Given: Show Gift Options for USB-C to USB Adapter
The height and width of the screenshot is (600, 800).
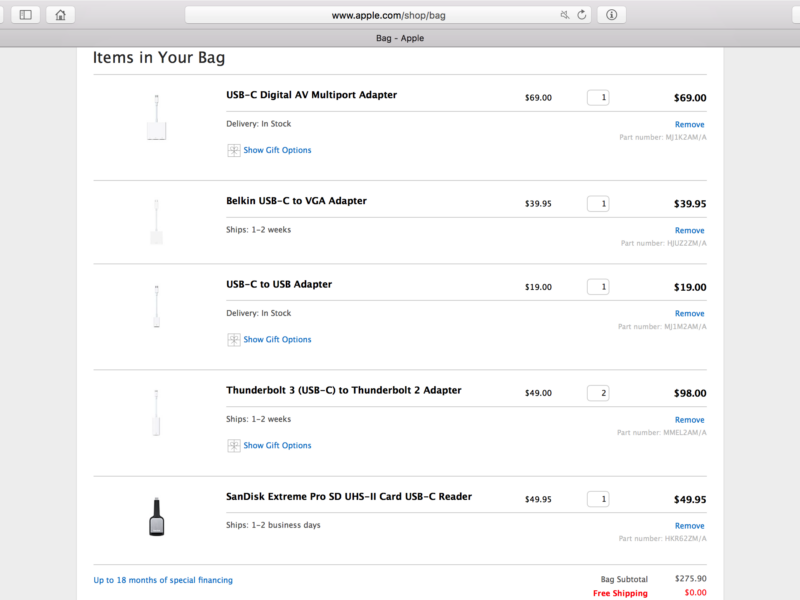Looking at the screenshot, I should [x=277, y=340].
